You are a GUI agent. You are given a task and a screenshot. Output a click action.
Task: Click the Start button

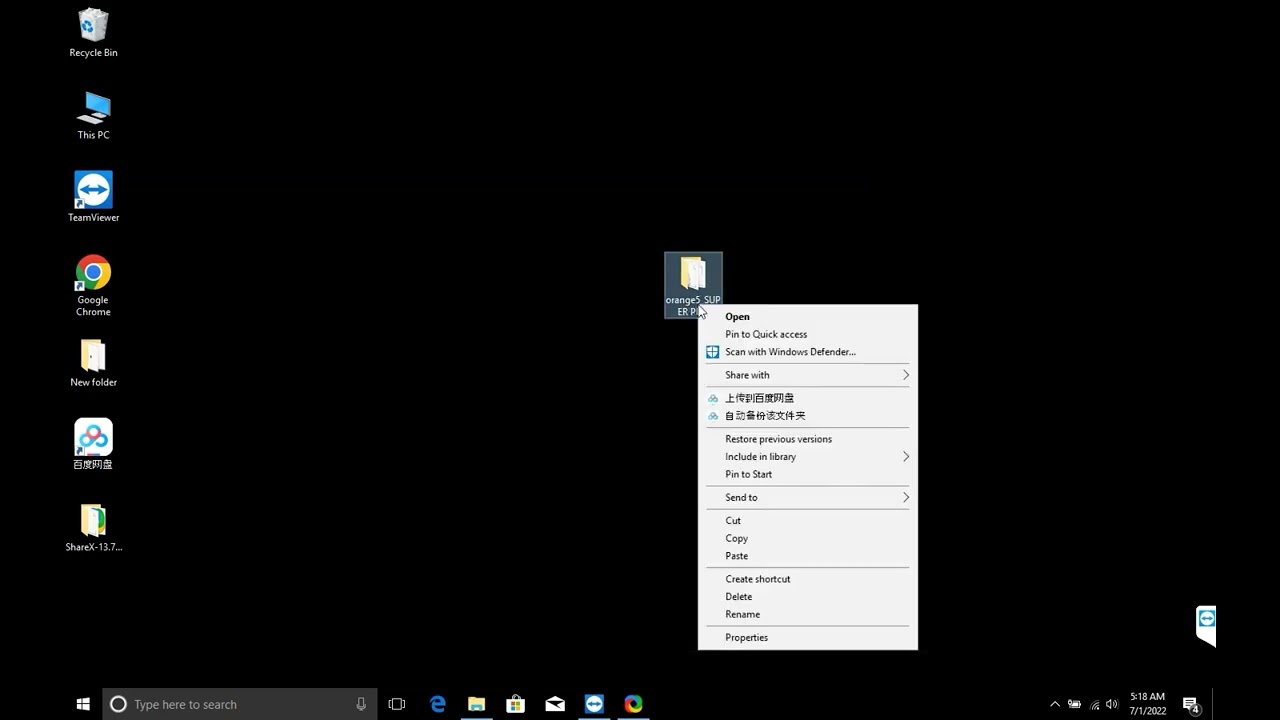pos(83,704)
